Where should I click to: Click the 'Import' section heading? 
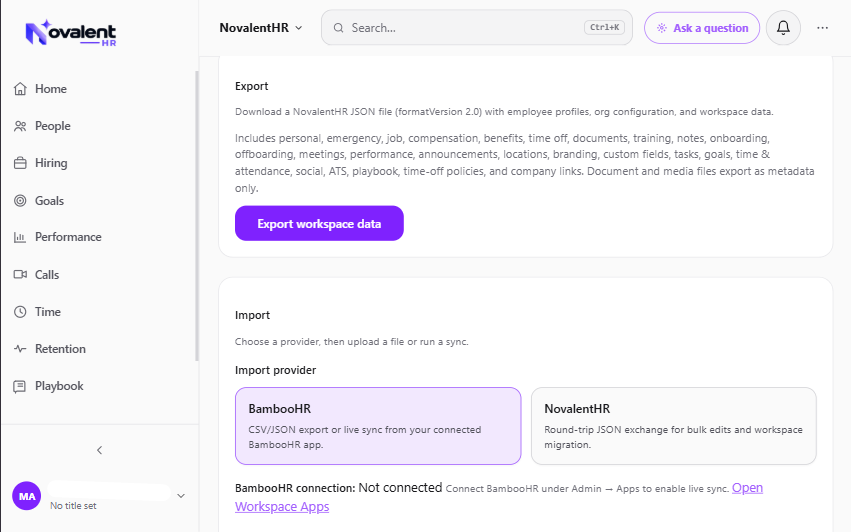pyautogui.click(x=252, y=315)
